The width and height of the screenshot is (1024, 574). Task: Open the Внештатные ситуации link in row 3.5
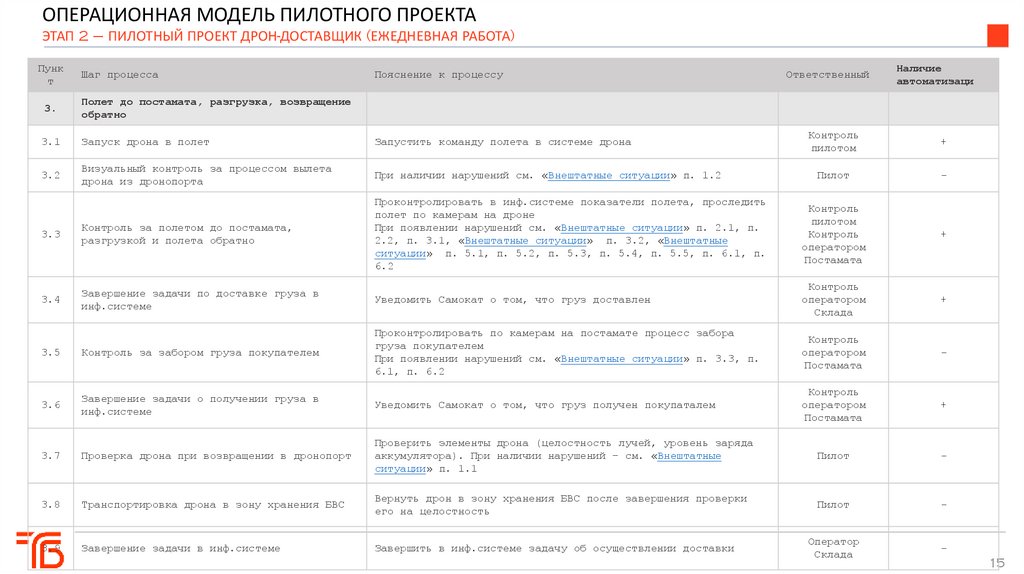pos(621,359)
